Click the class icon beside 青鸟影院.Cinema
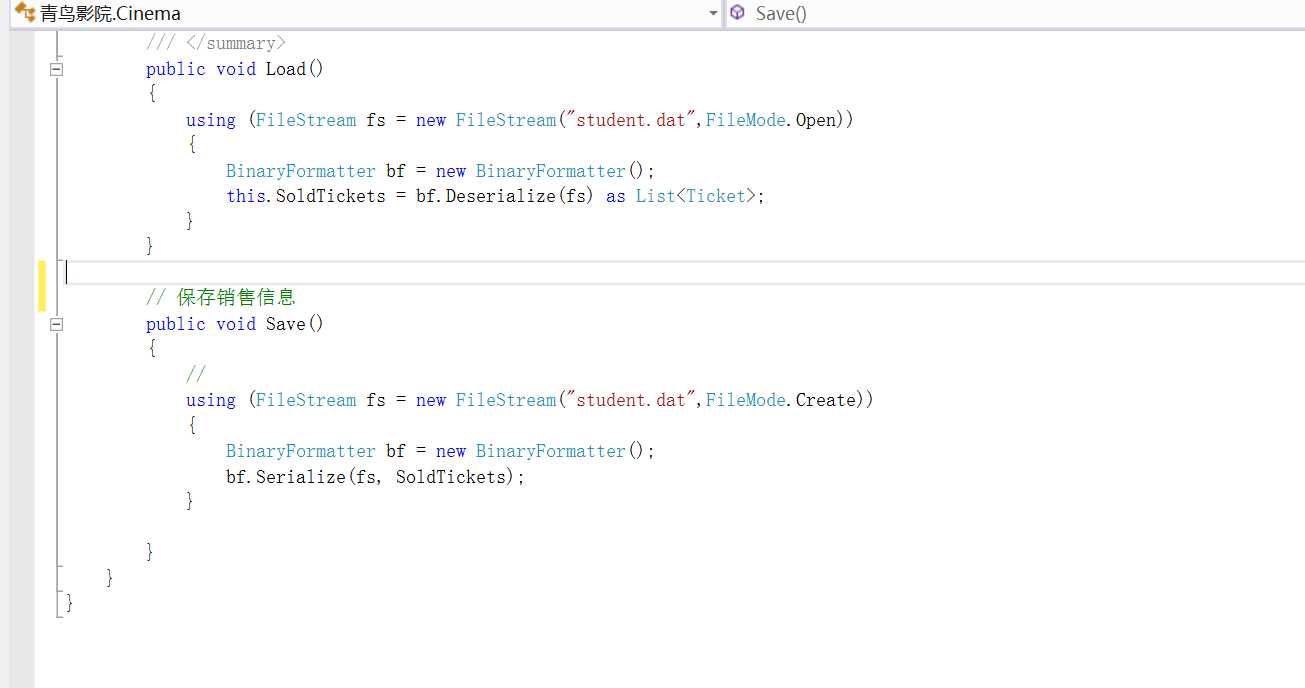Screen dimensions: 1305x688 [24, 13]
